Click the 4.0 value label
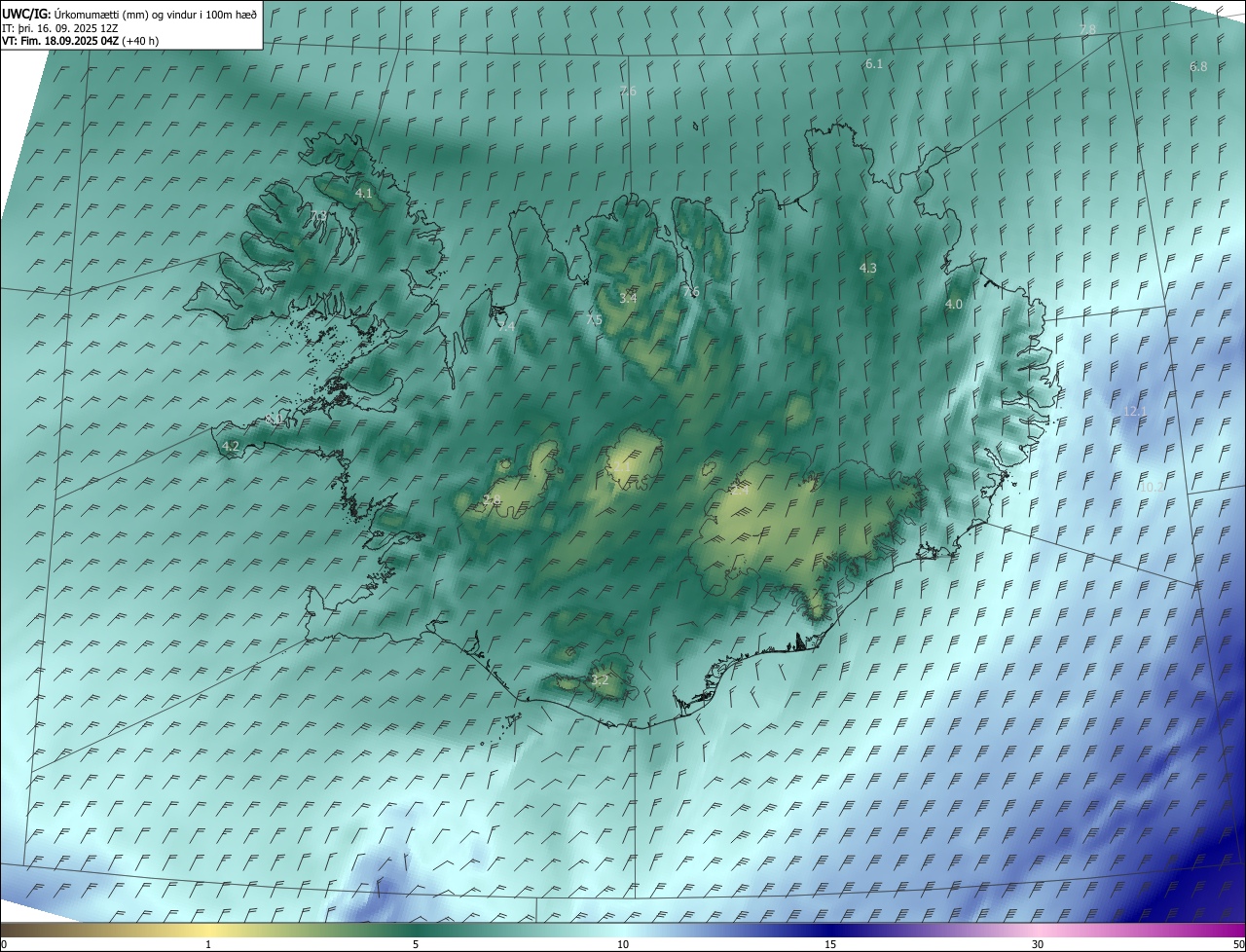The width and height of the screenshot is (1246, 952). (x=954, y=305)
